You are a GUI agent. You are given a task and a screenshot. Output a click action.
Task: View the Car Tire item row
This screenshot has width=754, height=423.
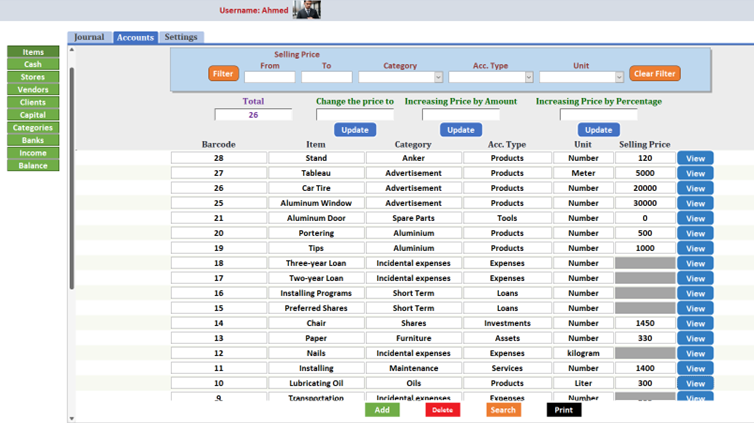[x=695, y=188]
